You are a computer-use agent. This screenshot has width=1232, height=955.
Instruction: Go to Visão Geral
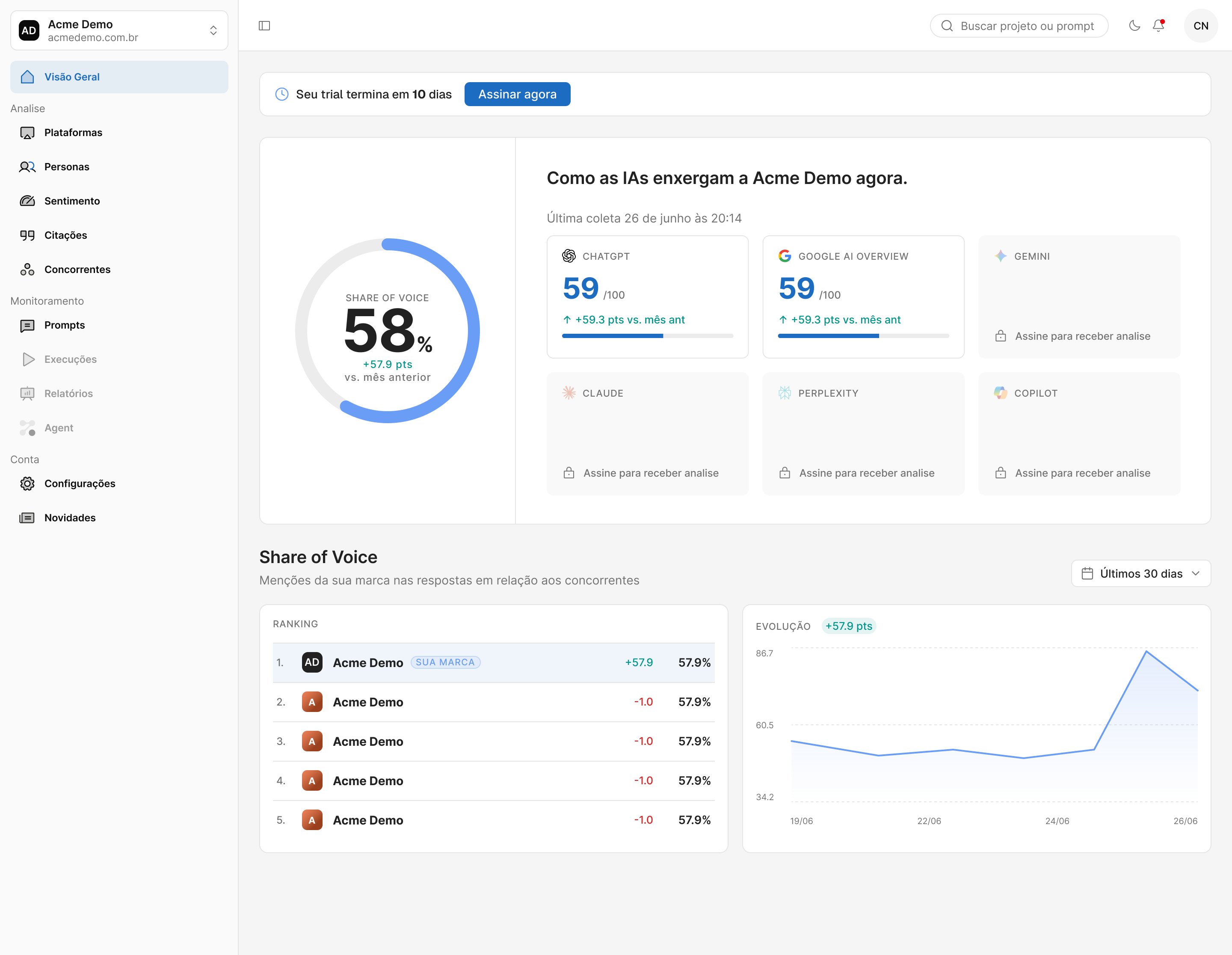[119, 77]
